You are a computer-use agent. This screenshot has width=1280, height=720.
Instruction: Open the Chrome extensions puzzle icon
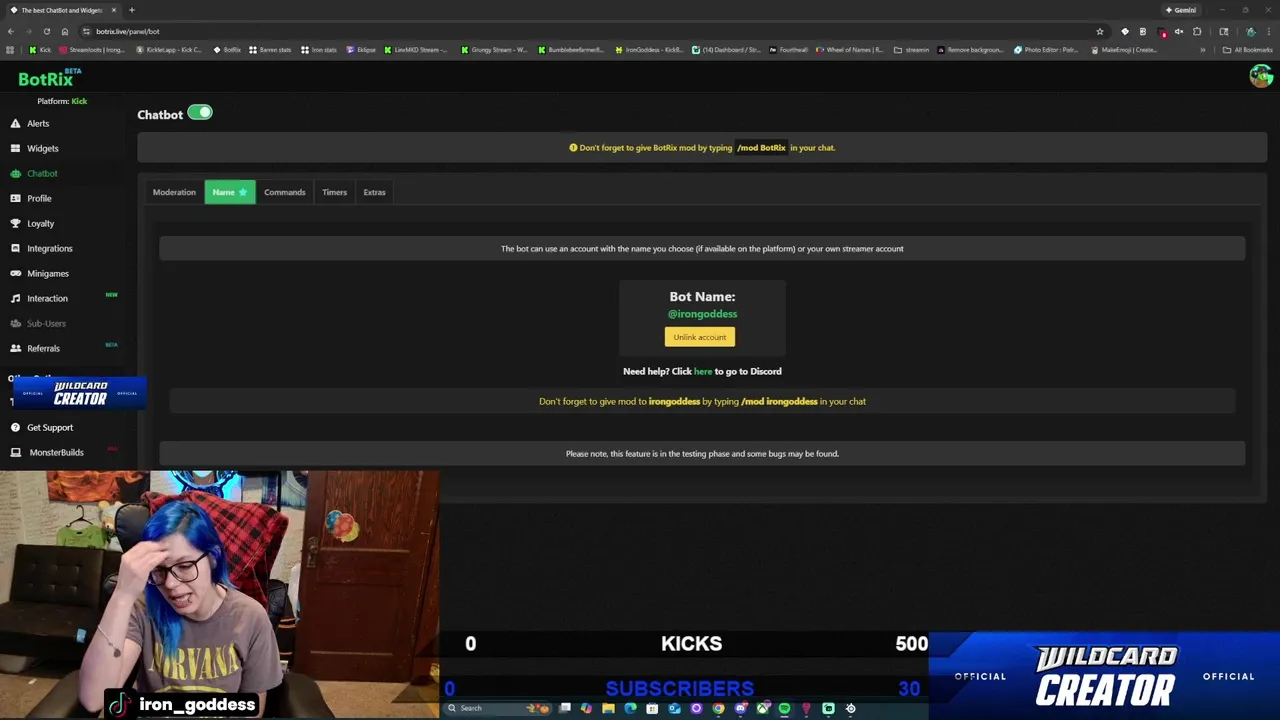coord(1197,31)
